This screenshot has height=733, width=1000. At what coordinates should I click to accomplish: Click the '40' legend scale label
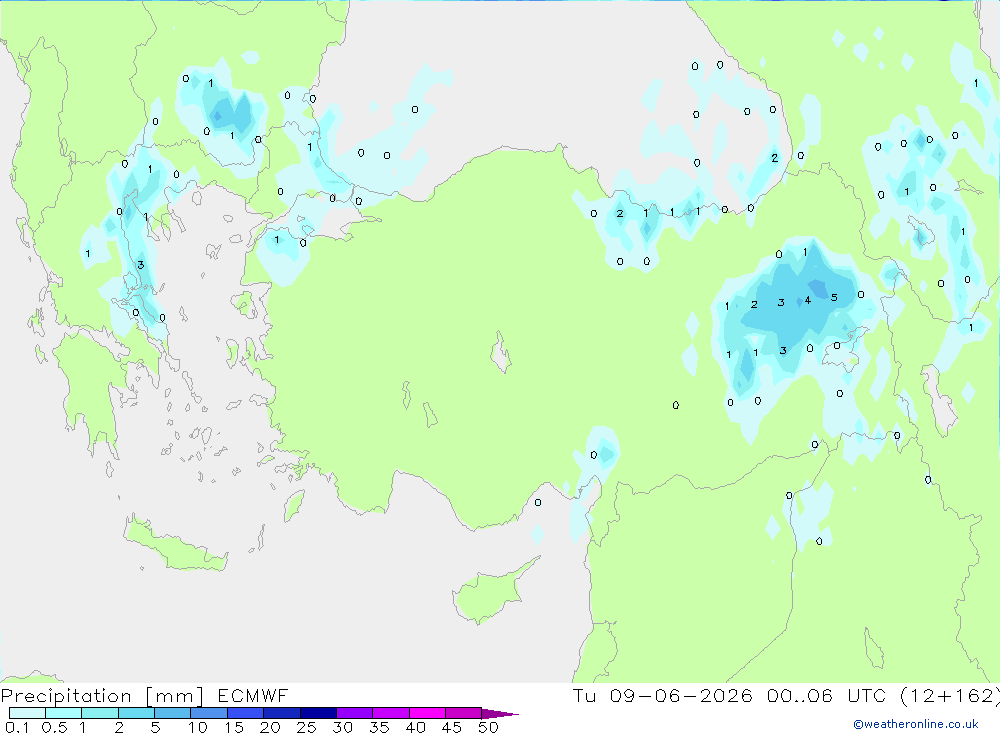[416, 727]
